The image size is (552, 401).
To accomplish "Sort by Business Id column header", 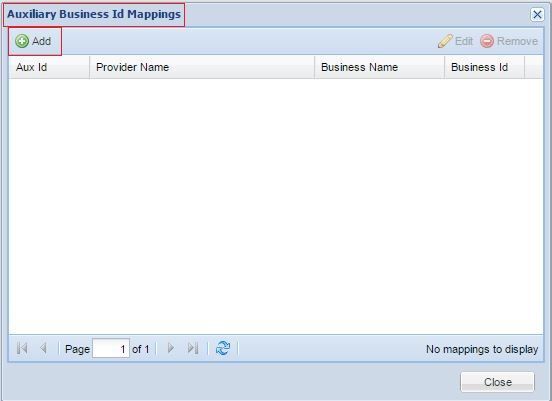I will (x=484, y=67).
